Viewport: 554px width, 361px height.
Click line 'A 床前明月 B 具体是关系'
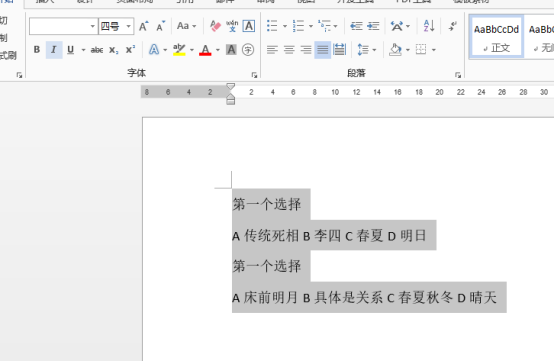pos(307,297)
